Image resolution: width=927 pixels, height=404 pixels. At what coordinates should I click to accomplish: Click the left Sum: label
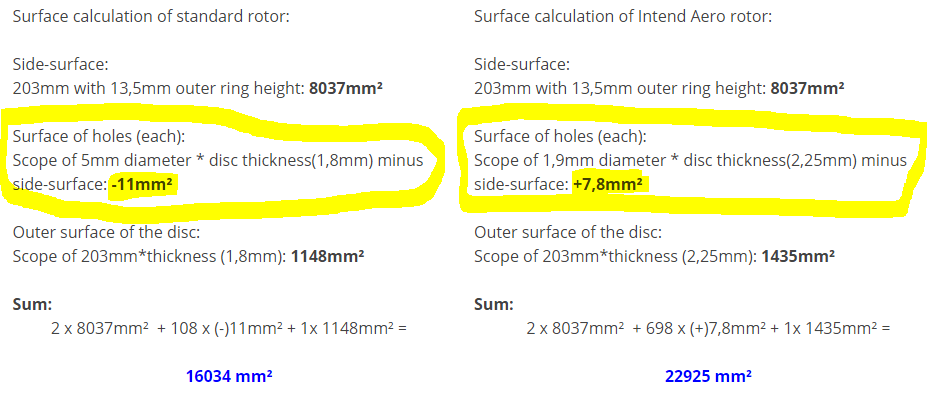click(x=33, y=305)
